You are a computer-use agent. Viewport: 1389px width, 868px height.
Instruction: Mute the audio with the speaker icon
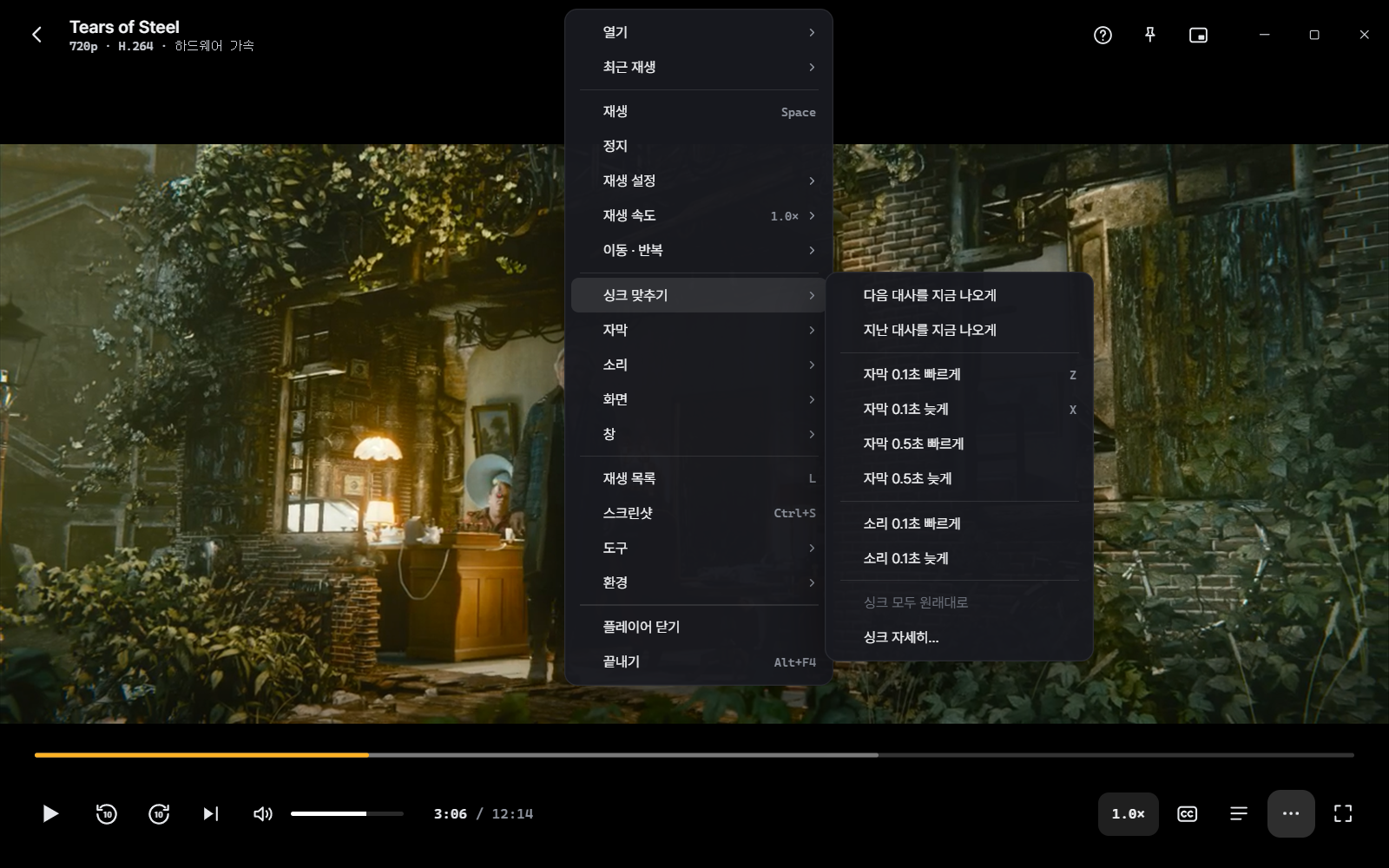click(x=262, y=813)
